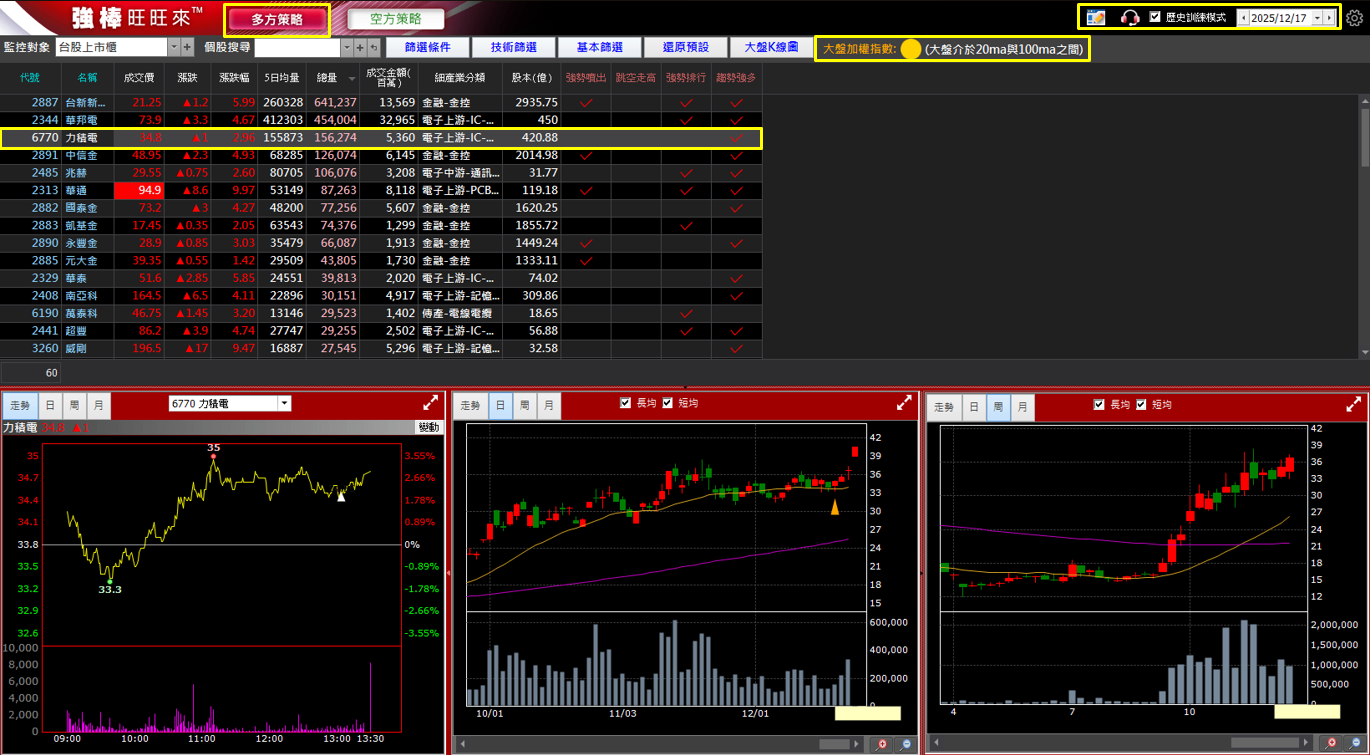Switch to 空方策略 tab
This screenshot has height=755, width=1370.
(x=395, y=19)
